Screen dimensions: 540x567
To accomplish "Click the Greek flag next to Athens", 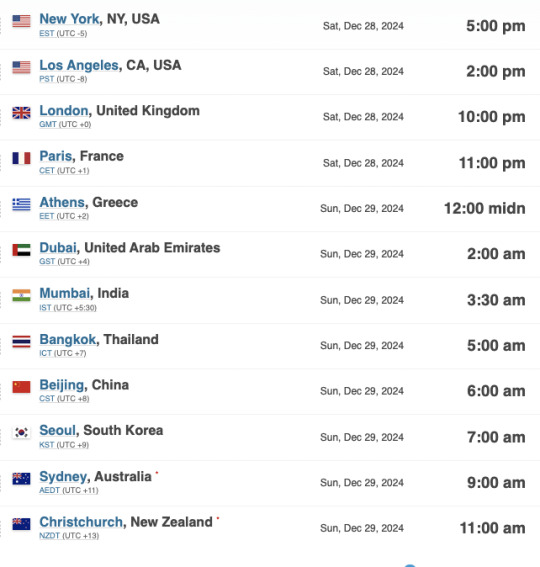I will [x=21, y=204].
